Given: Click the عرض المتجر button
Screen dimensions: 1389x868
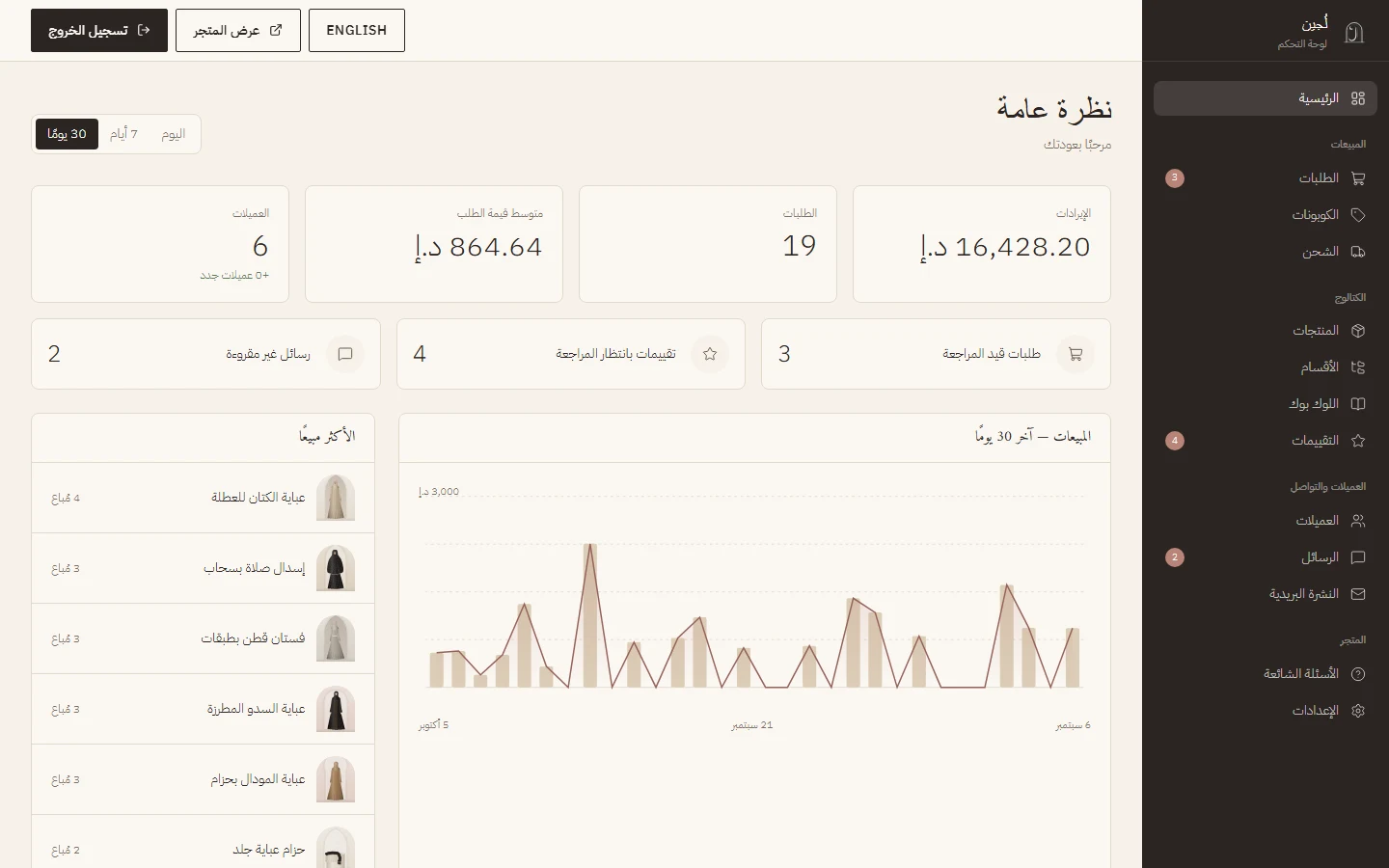Looking at the screenshot, I should coord(238,31).
